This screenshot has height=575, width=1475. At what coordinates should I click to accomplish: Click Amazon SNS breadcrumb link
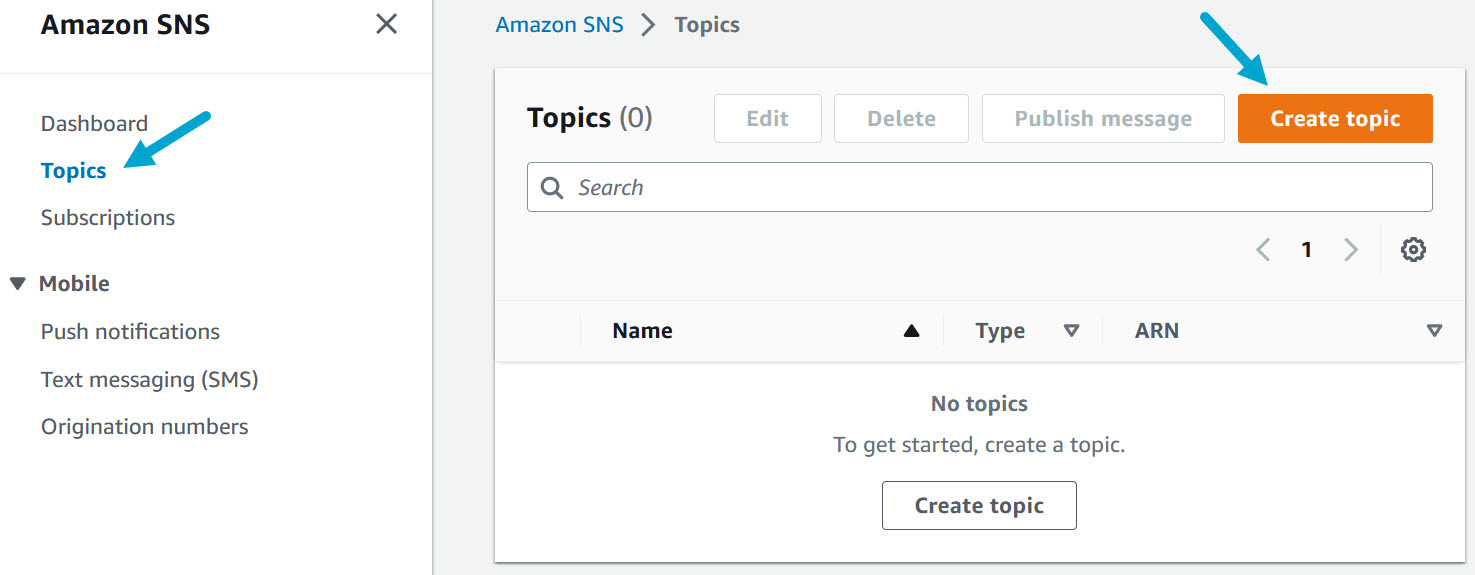[559, 25]
